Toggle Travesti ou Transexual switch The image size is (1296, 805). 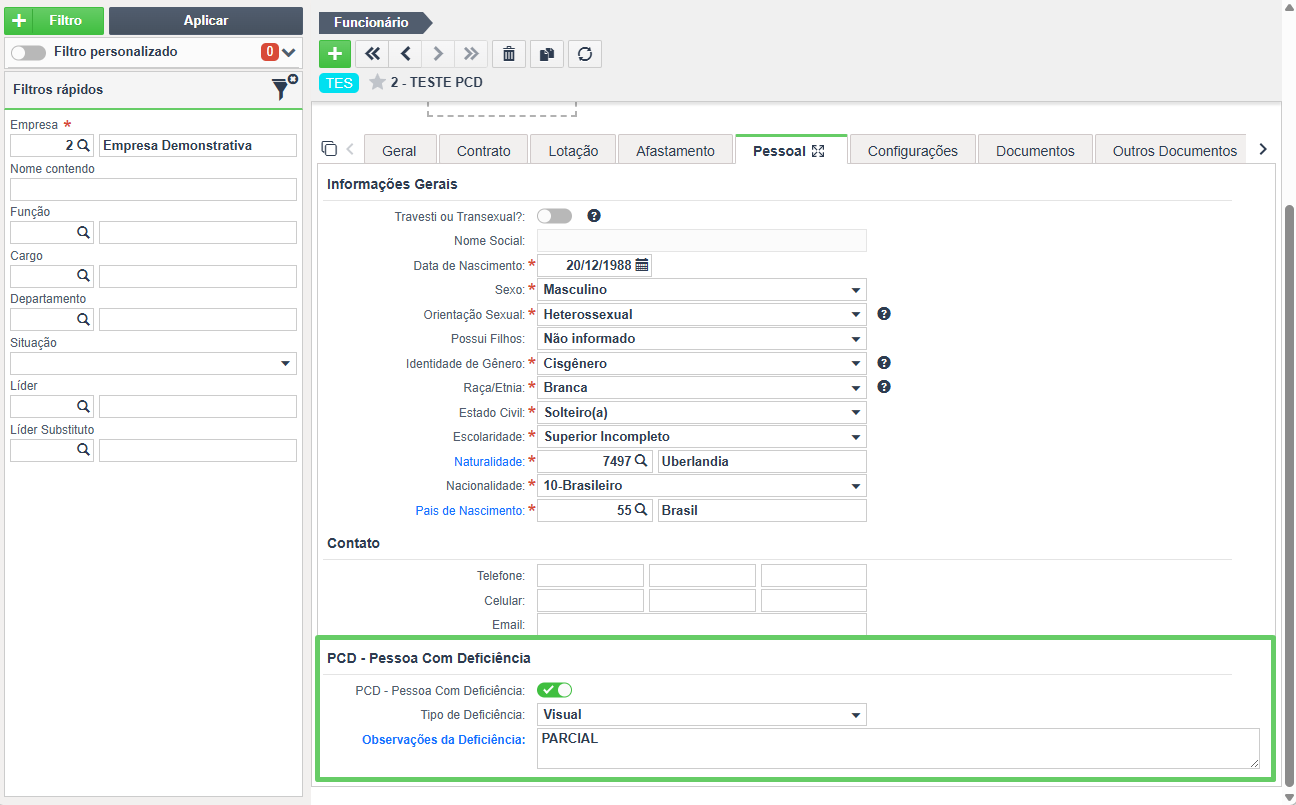pos(555,216)
